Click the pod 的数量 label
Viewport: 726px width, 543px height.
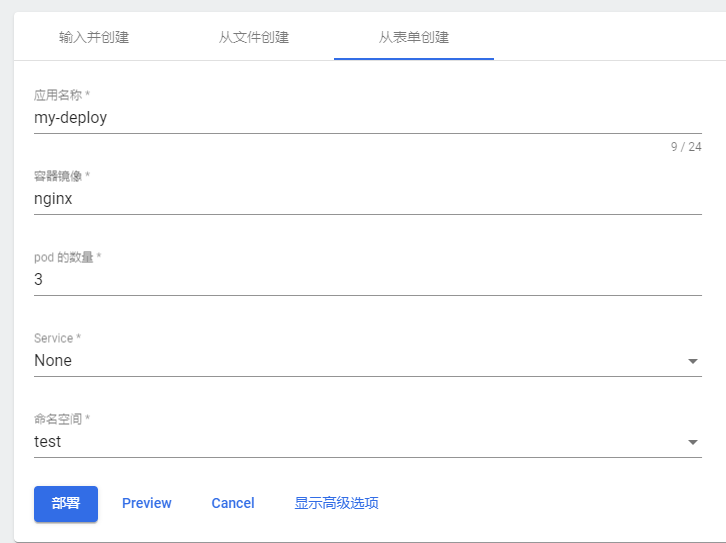coord(68,257)
